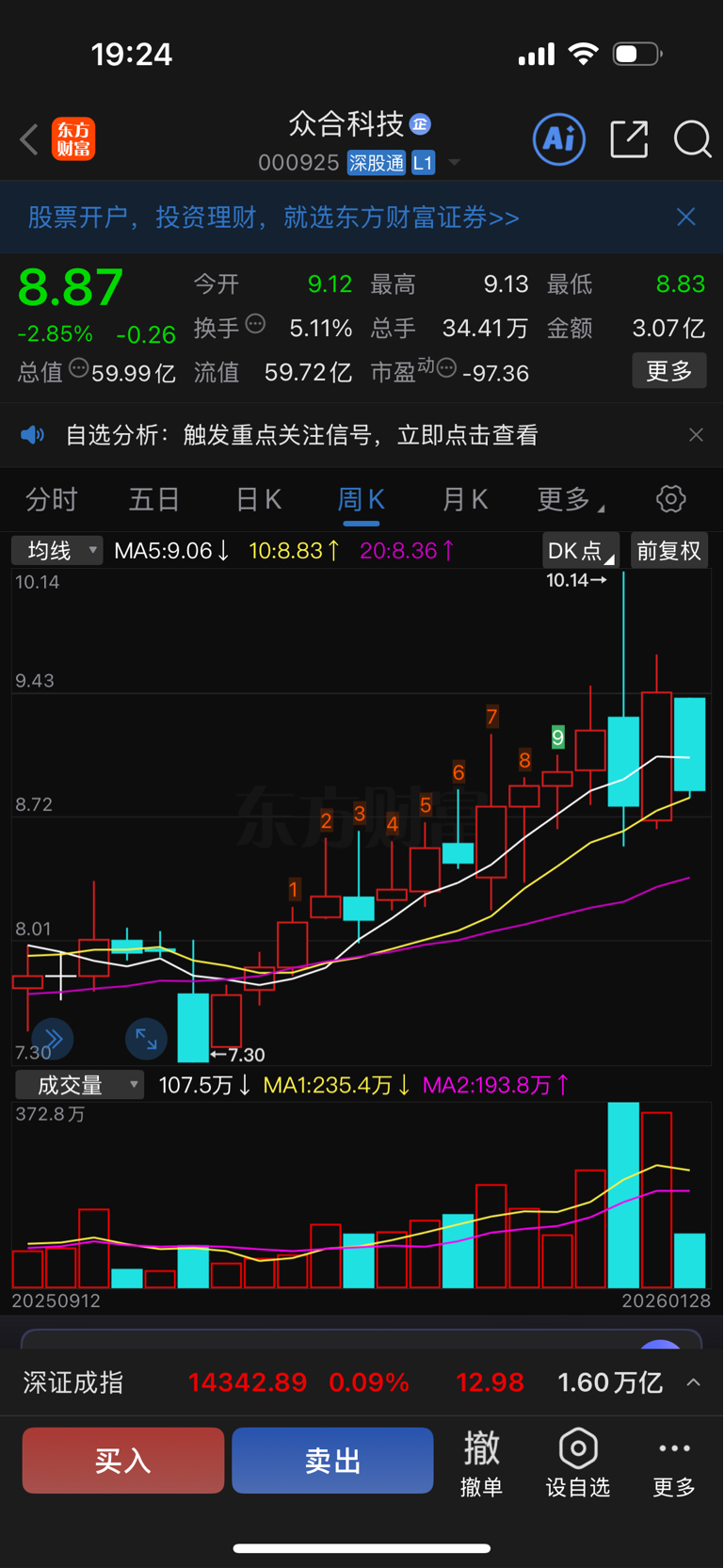Tap the 市盈 info circle icon
The height and width of the screenshot is (1568, 724).
(x=447, y=367)
